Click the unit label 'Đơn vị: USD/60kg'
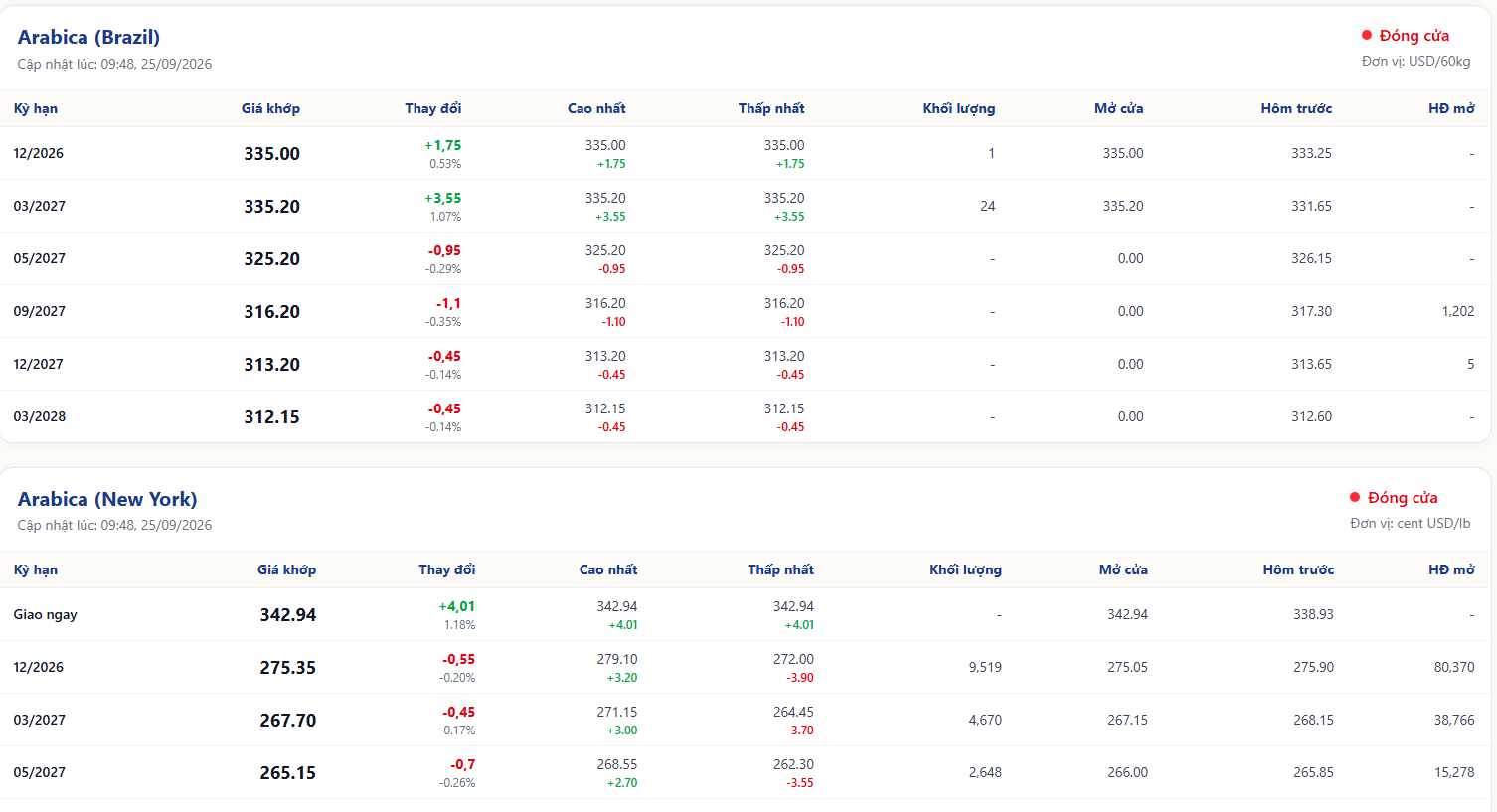Image resolution: width=1497 pixels, height=812 pixels. 1415,61
